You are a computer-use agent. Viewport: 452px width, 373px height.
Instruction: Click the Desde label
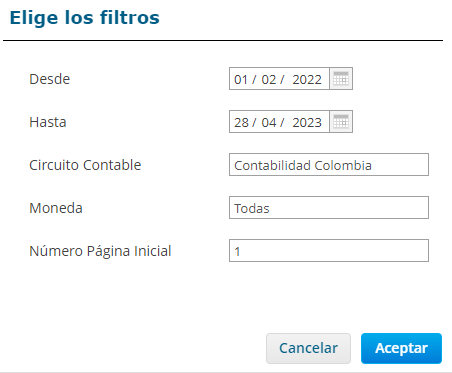click(50, 79)
